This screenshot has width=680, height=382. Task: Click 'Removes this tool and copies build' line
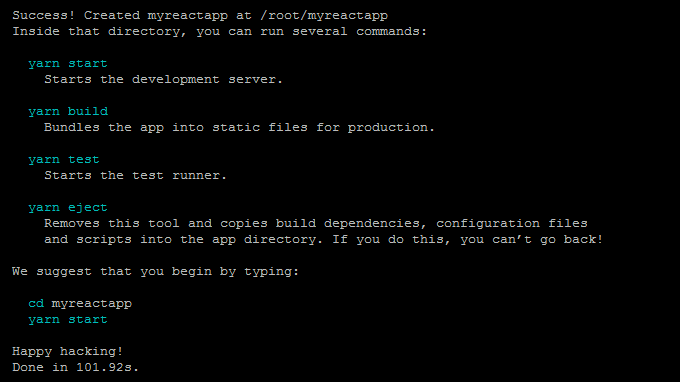click(316, 224)
